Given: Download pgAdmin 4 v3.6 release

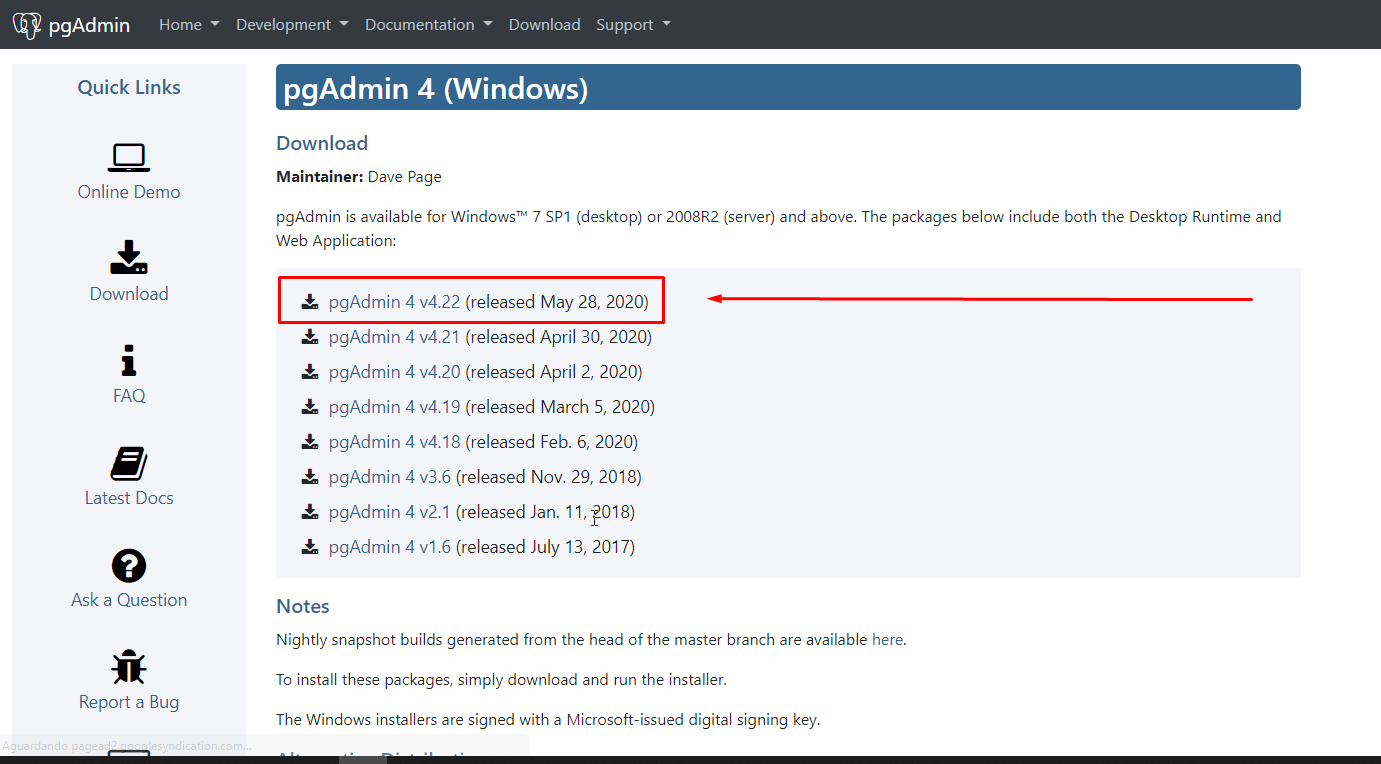Looking at the screenshot, I should coord(389,477).
